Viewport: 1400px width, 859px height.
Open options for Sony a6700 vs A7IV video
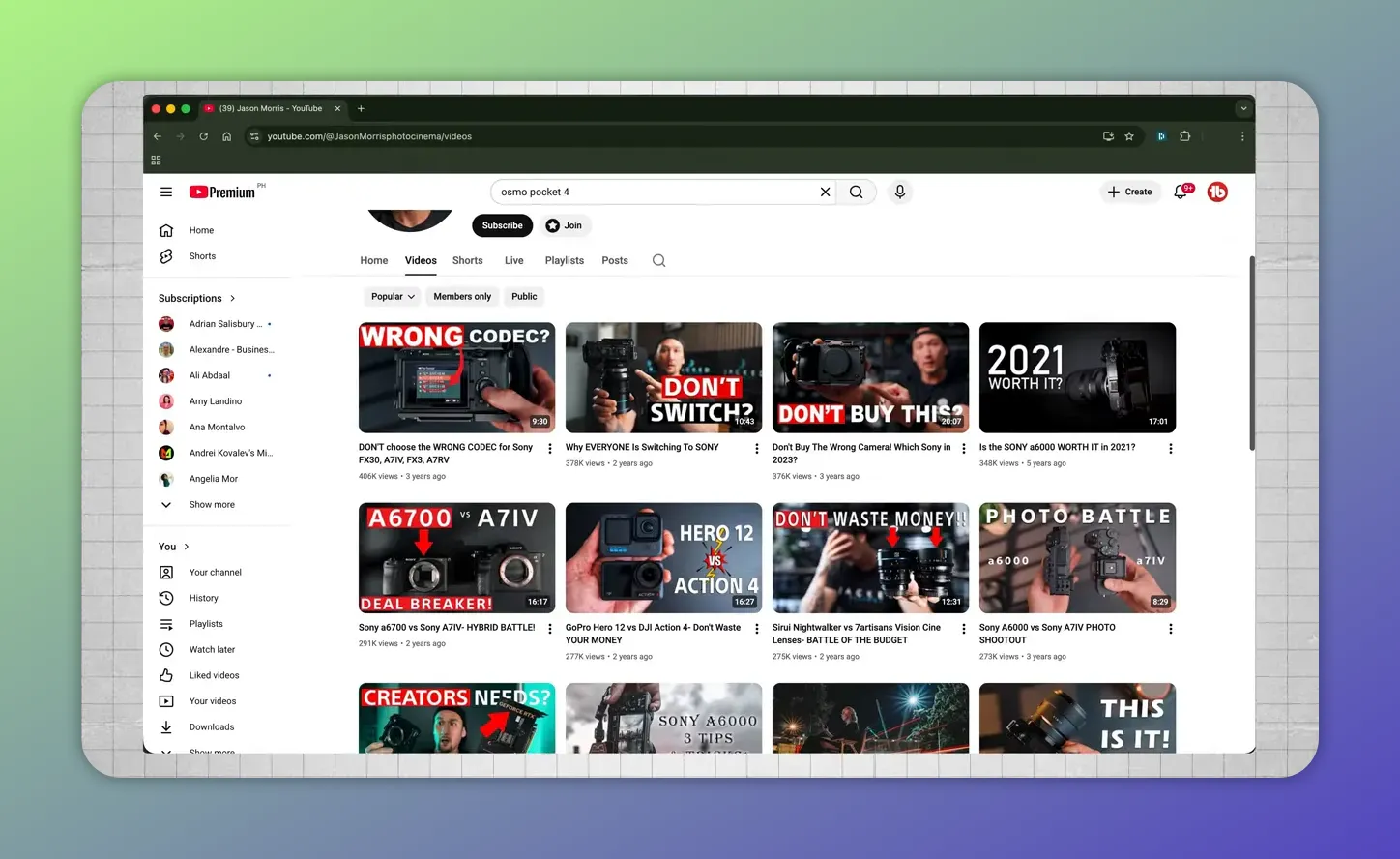pyautogui.click(x=550, y=628)
